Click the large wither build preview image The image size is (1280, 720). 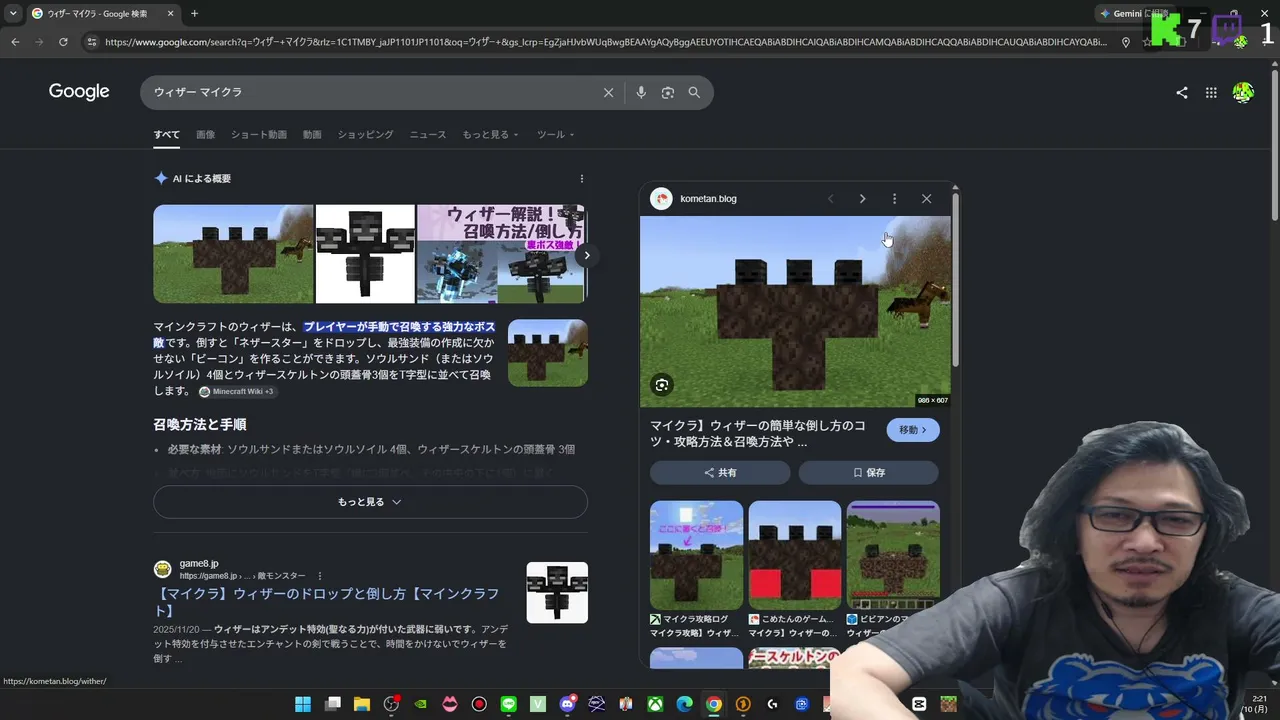click(x=795, y=312)
